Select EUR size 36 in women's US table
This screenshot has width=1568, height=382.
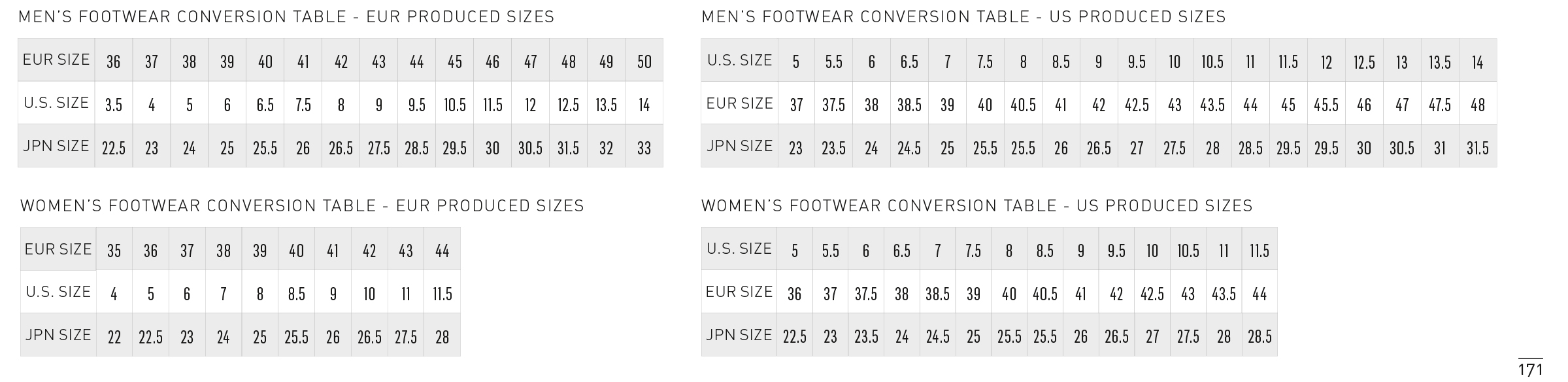coord(795,294)
